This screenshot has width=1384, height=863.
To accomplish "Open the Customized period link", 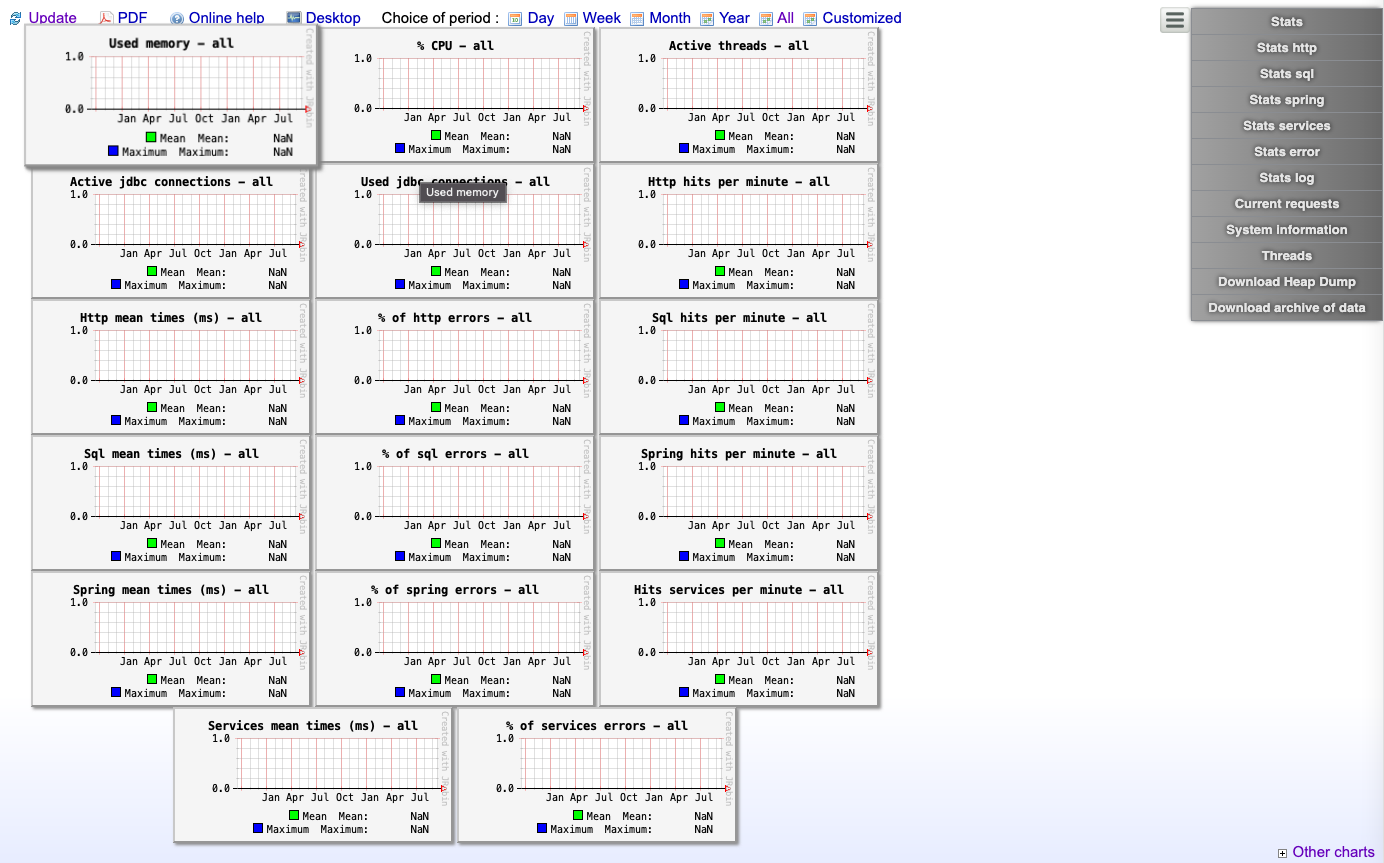I will (862, 18).
